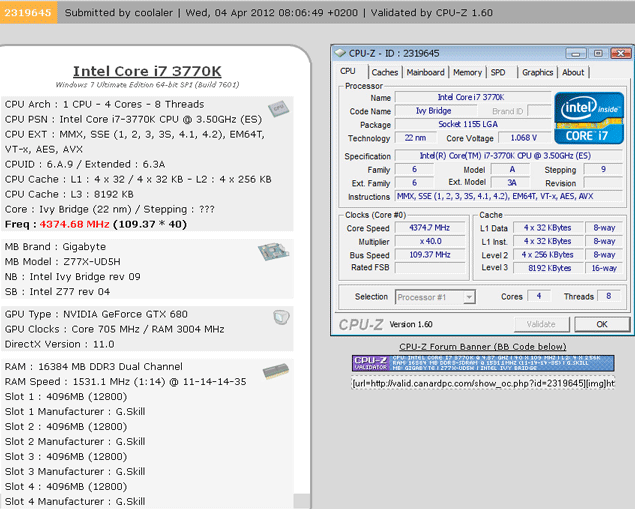Screen dimensions: 635x509
Task: Open the About tab
Action: click(x=573, y=72)
